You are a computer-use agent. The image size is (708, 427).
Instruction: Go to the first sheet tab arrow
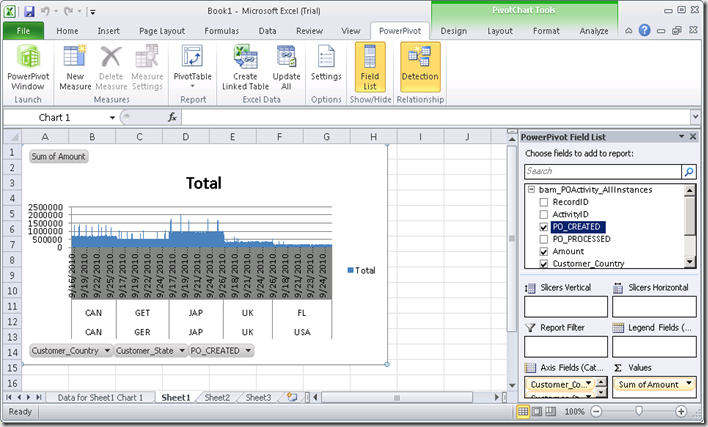[x=9, y=397]
